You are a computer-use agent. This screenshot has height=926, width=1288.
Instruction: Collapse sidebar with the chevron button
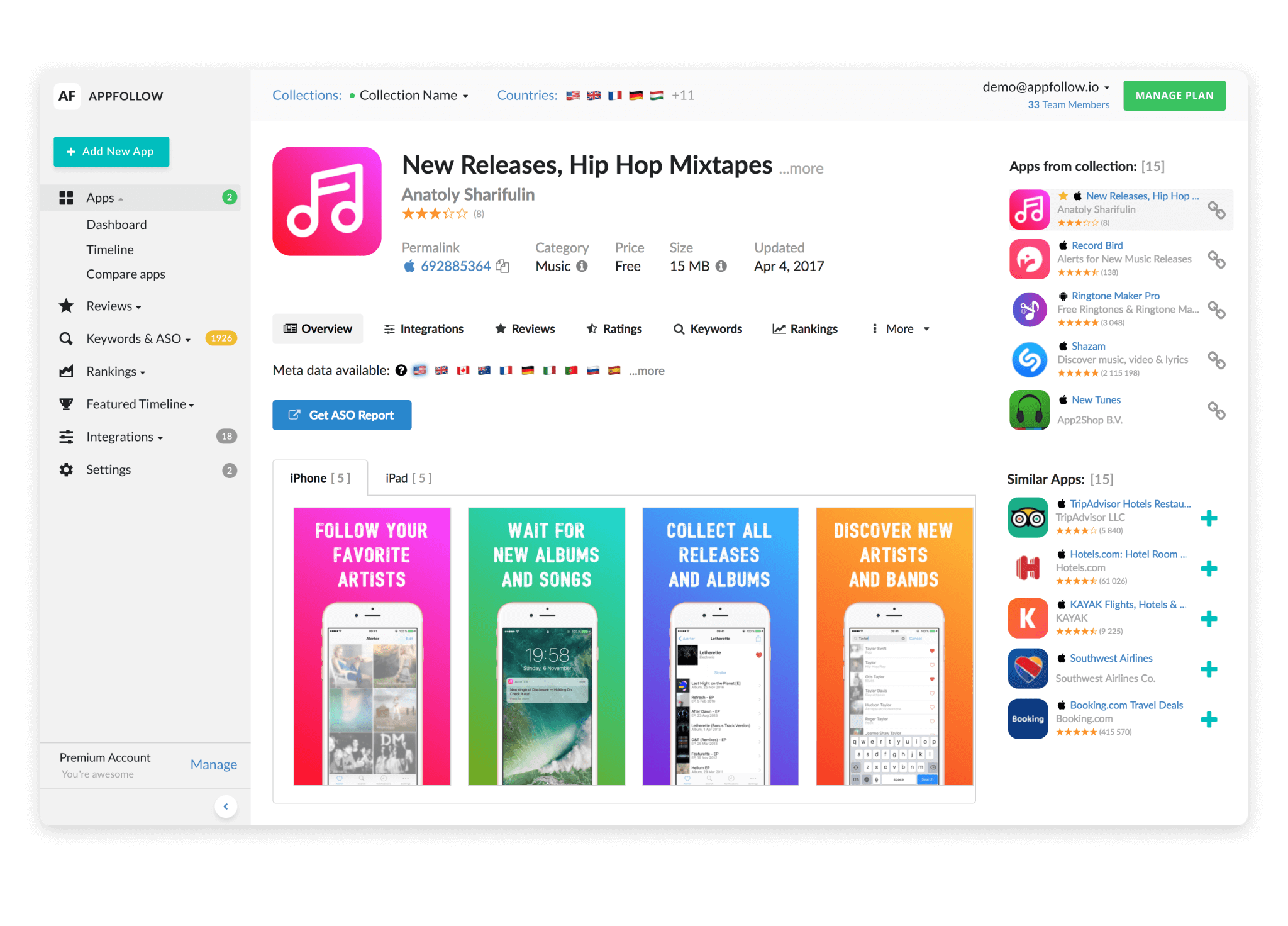point(226,806)
